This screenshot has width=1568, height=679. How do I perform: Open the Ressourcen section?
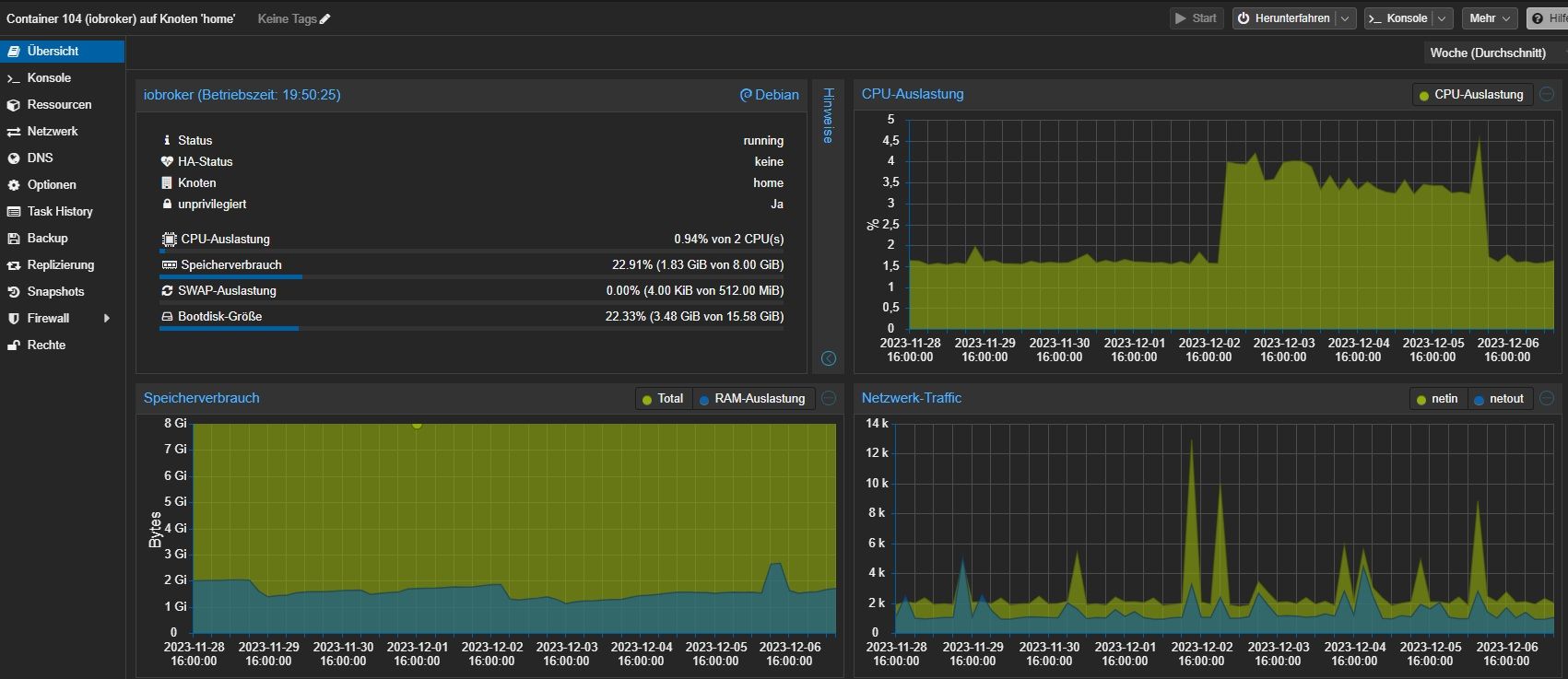(x=62, y=105)
